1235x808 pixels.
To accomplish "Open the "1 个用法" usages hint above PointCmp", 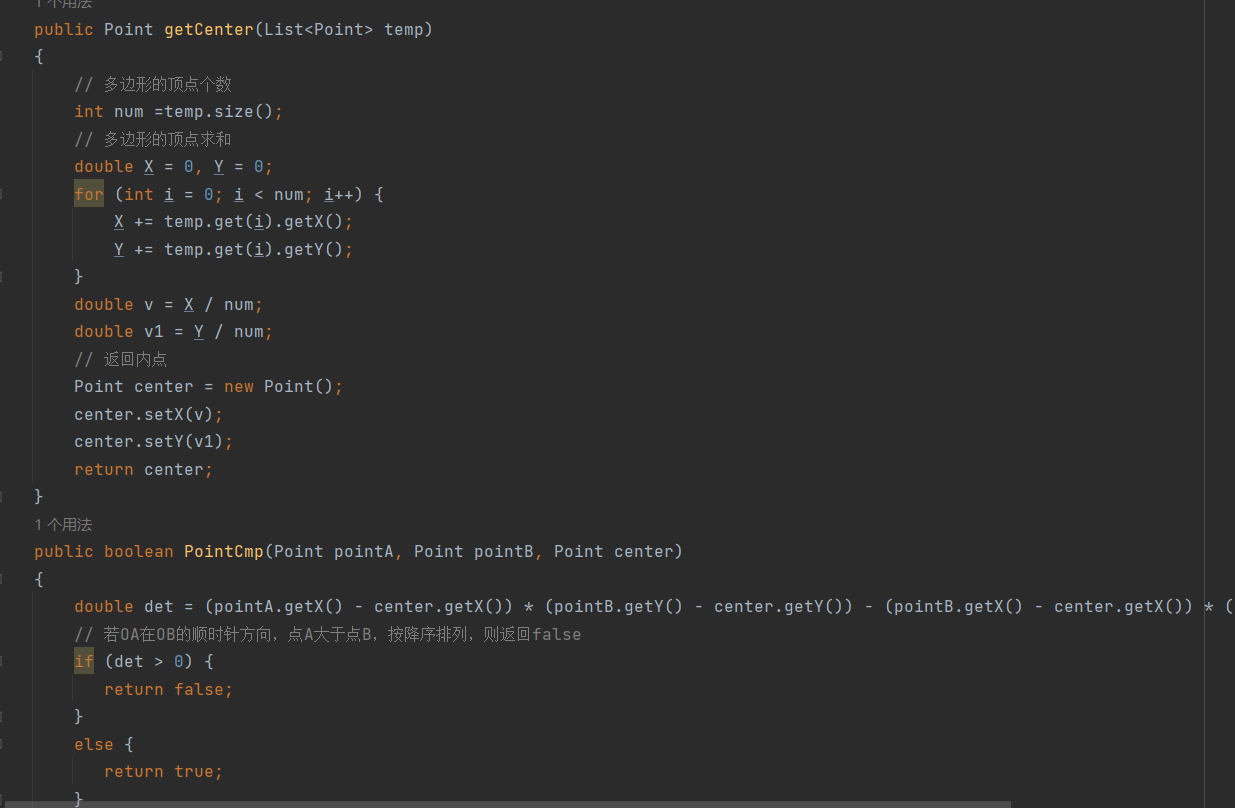I will [63, 524].
